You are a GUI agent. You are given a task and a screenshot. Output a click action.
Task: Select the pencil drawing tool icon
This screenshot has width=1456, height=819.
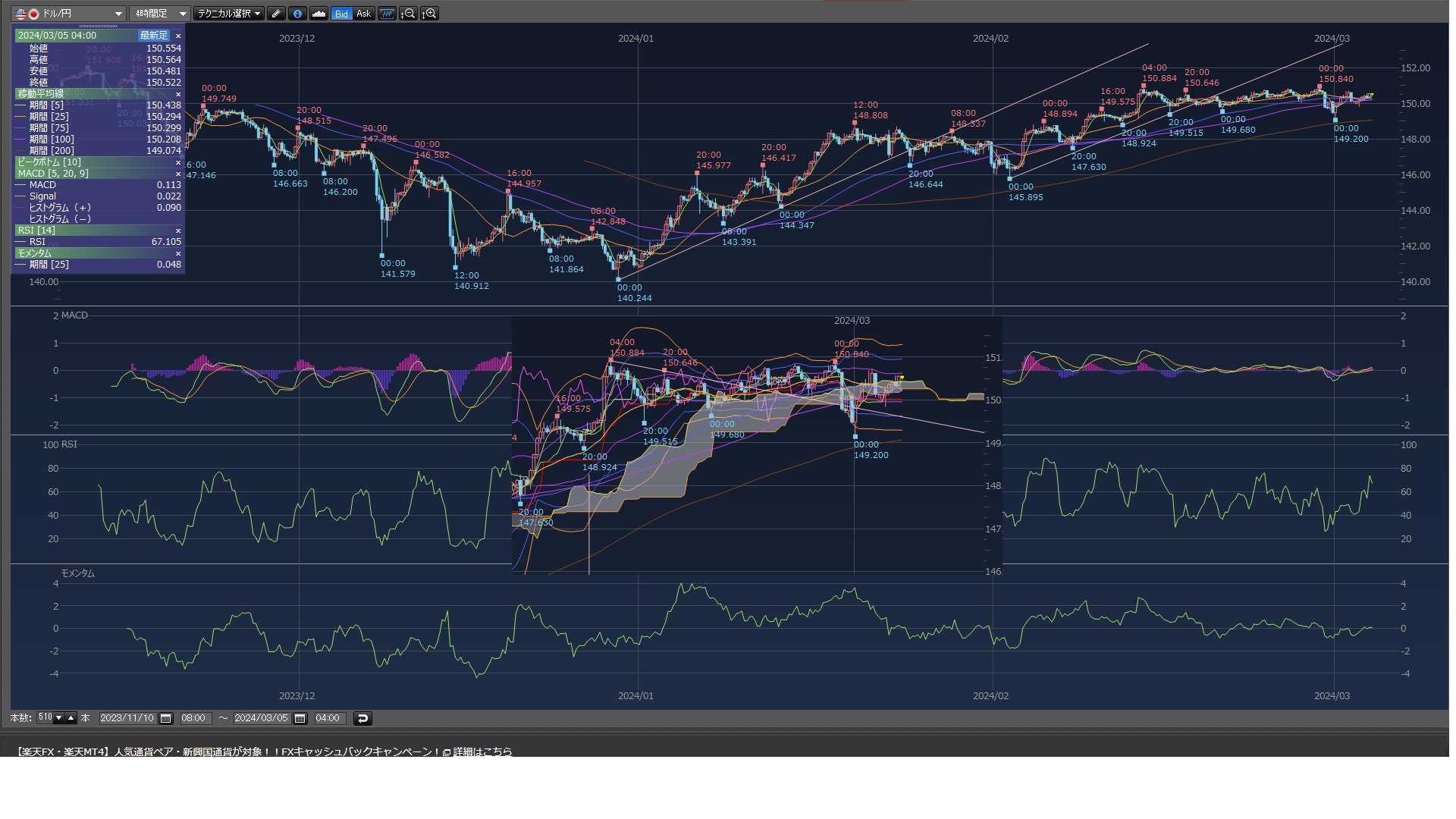point(277,14)
